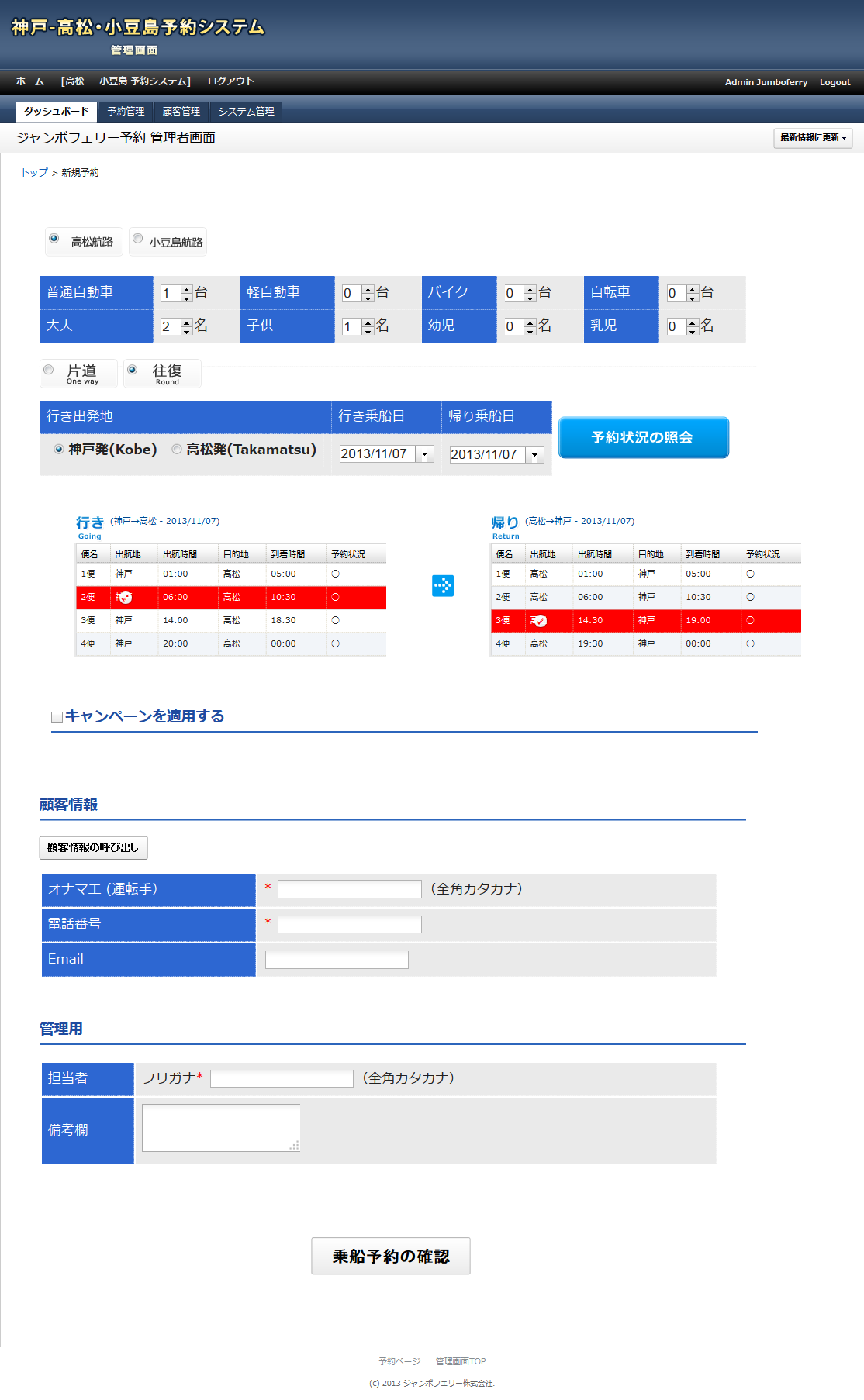The image size is (864, 1400).
Task: Open 予約ページ footer link
Action: [x=399, y=1361]
